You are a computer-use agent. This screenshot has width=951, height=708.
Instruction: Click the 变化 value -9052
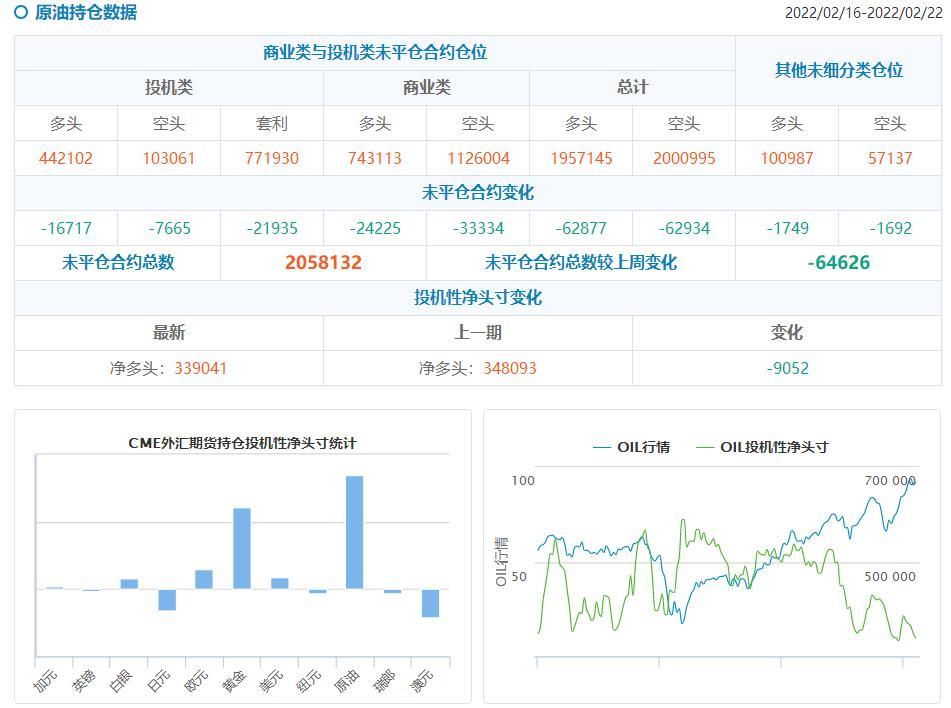[787, 368]
